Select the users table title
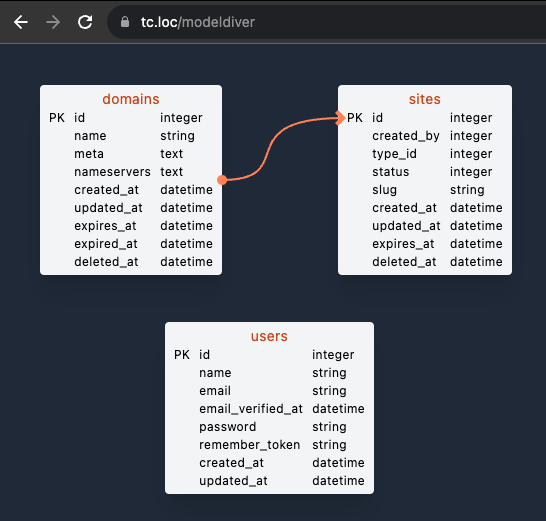 pyautogui.click(x=269, y=336)
